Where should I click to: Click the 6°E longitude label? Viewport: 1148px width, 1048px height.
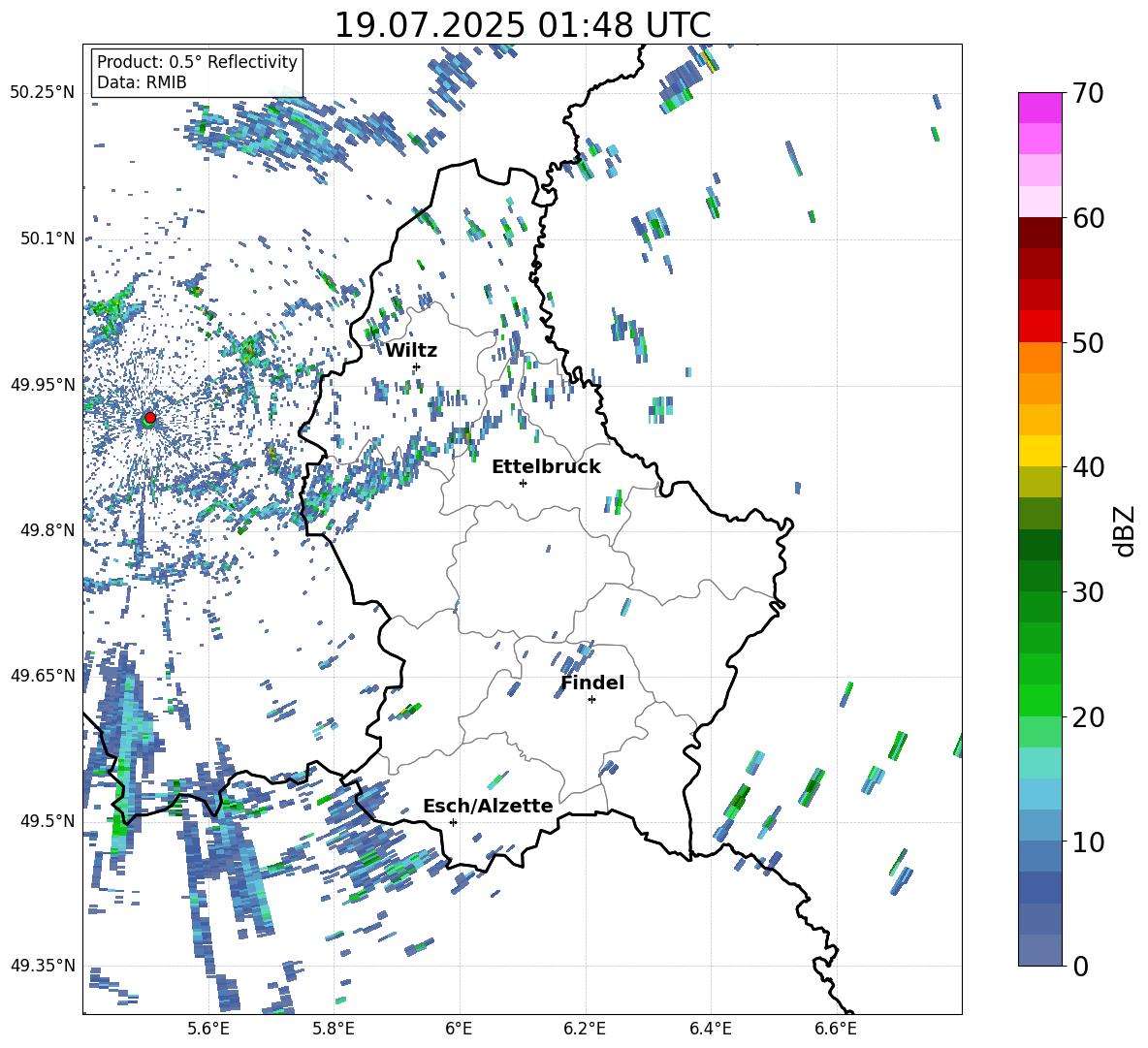459,1029
